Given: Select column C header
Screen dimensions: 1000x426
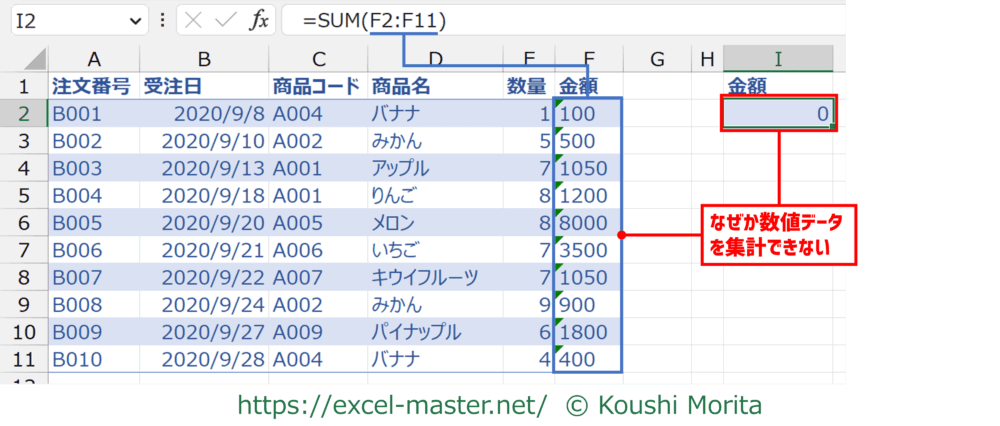Looking at the screenshot, I should click(x=316, y=60).
